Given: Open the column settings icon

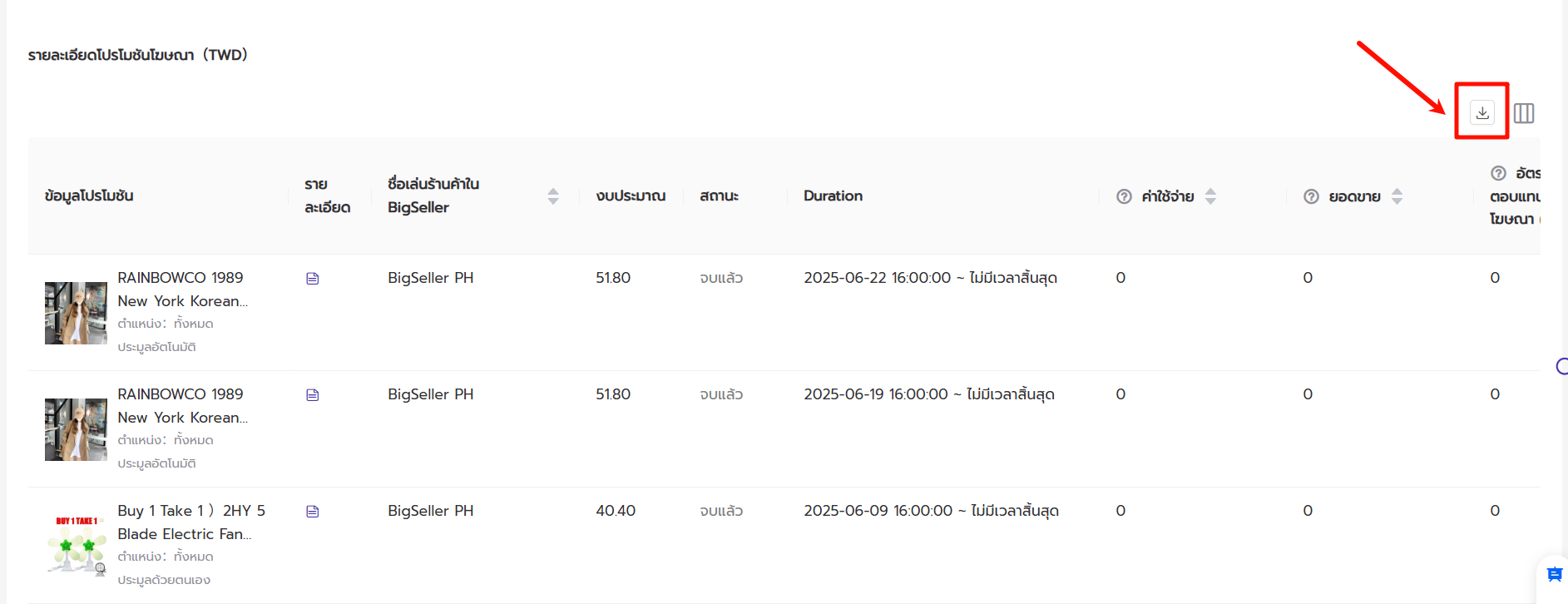Looking at the screenshot, I should [1524, 113].
